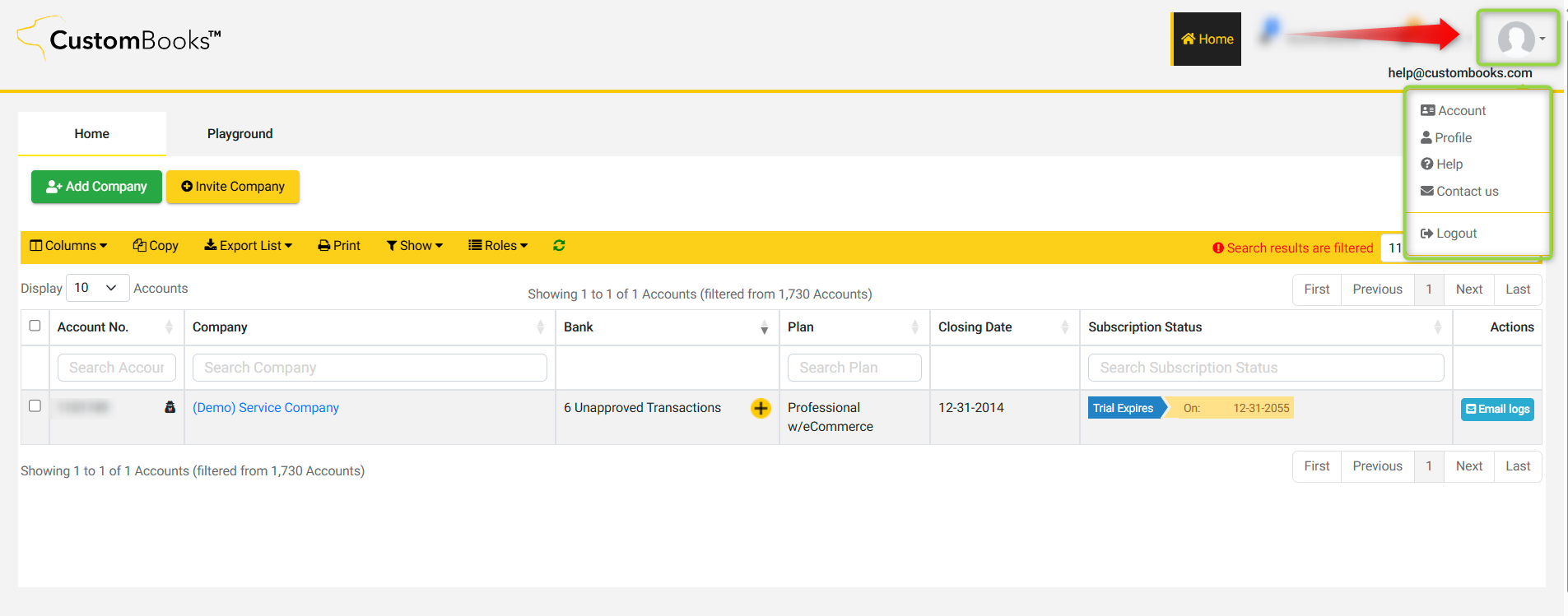Click the Search Plan input field
Viewport: 1568px width, 616px height.
pos(854,368)
